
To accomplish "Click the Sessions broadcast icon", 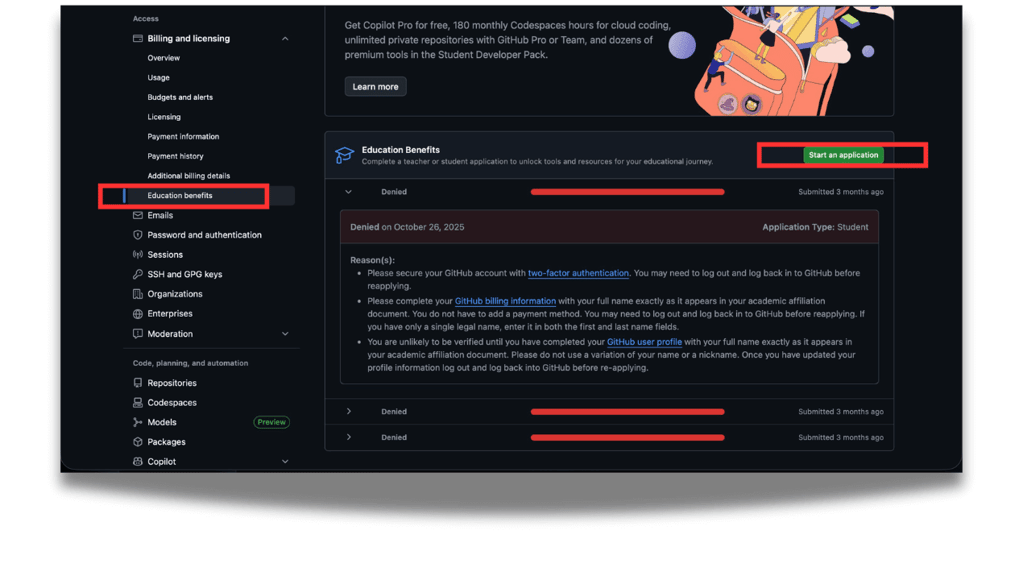I will point(138,254).
